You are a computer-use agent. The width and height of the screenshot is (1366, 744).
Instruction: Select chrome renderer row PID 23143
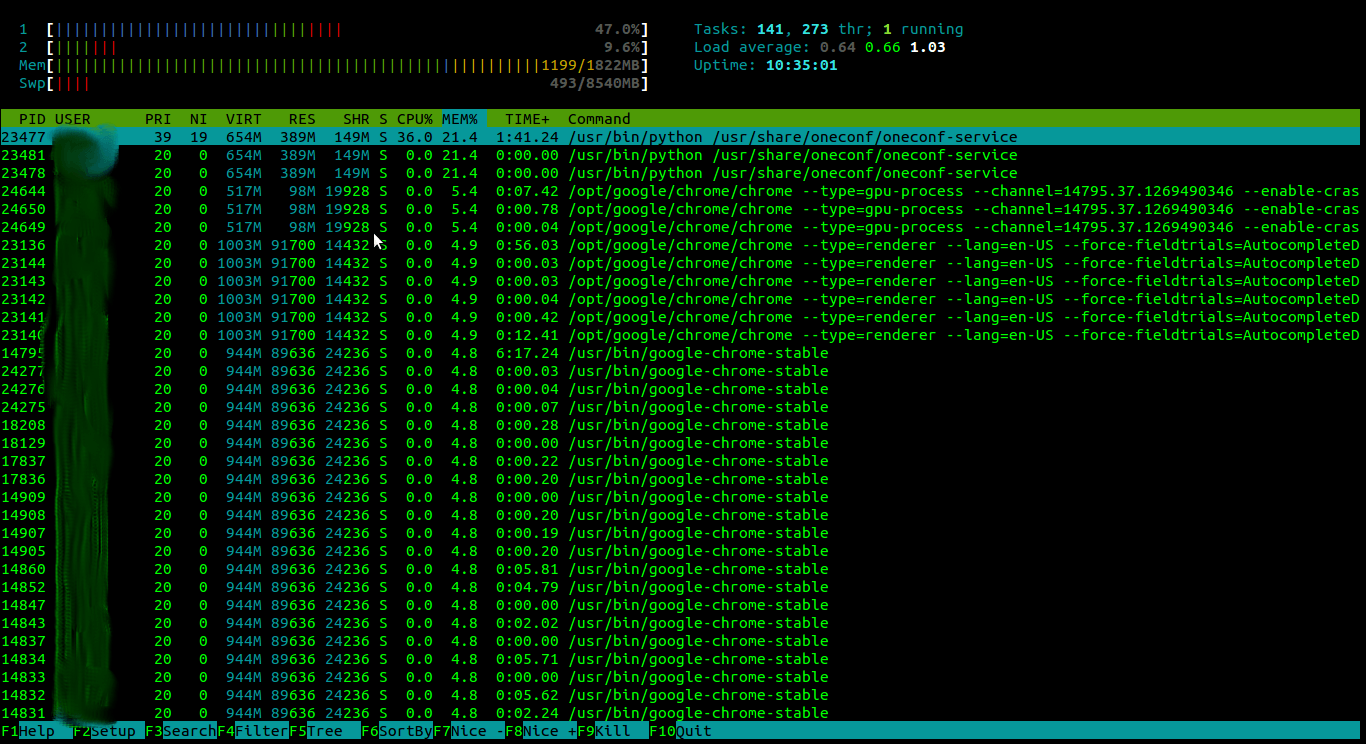tap(680, 281)
